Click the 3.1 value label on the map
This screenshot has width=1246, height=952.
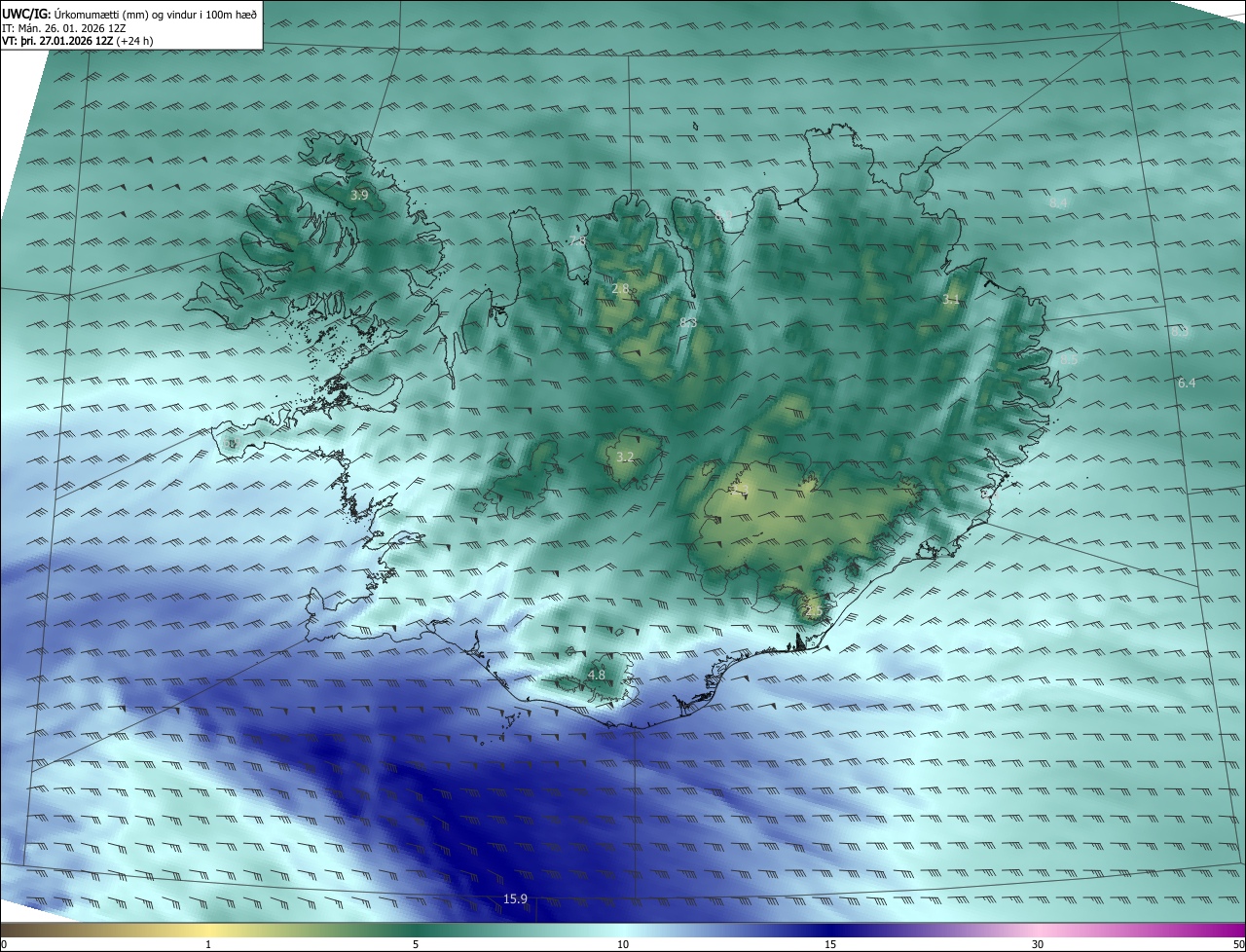coord(951,300)
